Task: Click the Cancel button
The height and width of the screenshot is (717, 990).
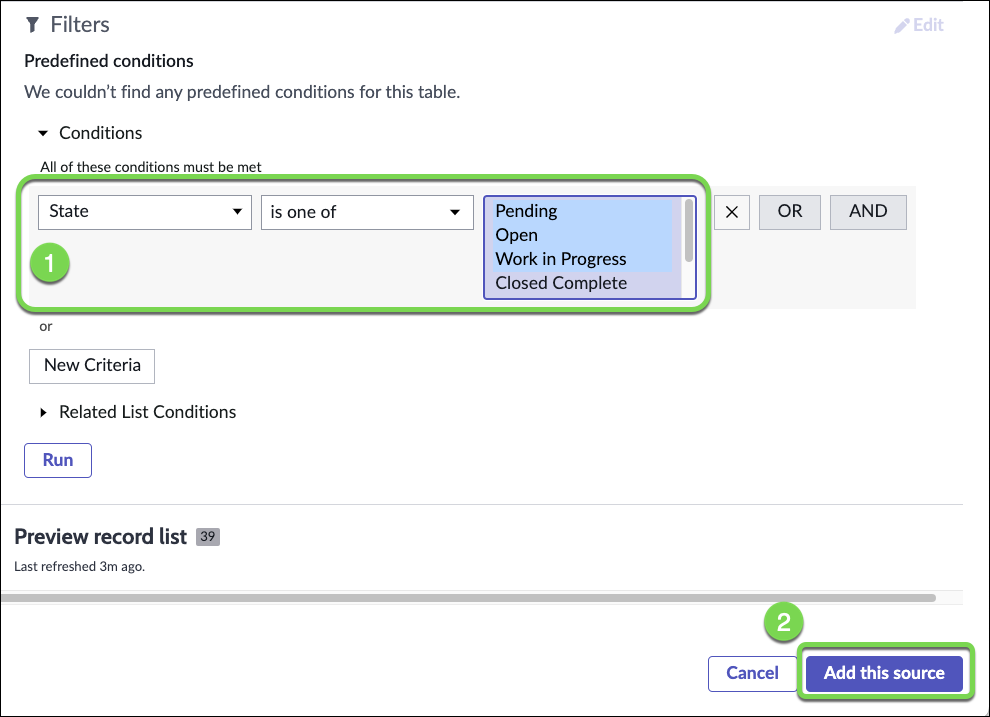Action: [752, 673]
